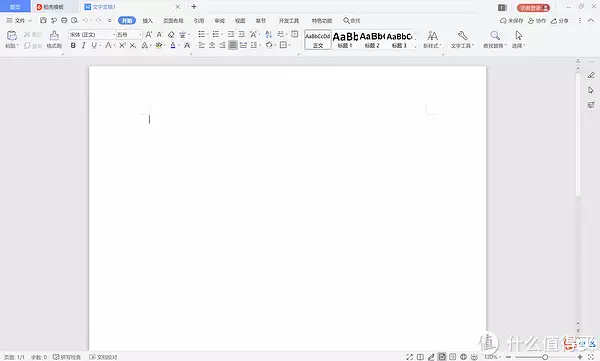Click the zoom slider handle
This screenshot has width=600, height=361.
[x=545, y=357]
